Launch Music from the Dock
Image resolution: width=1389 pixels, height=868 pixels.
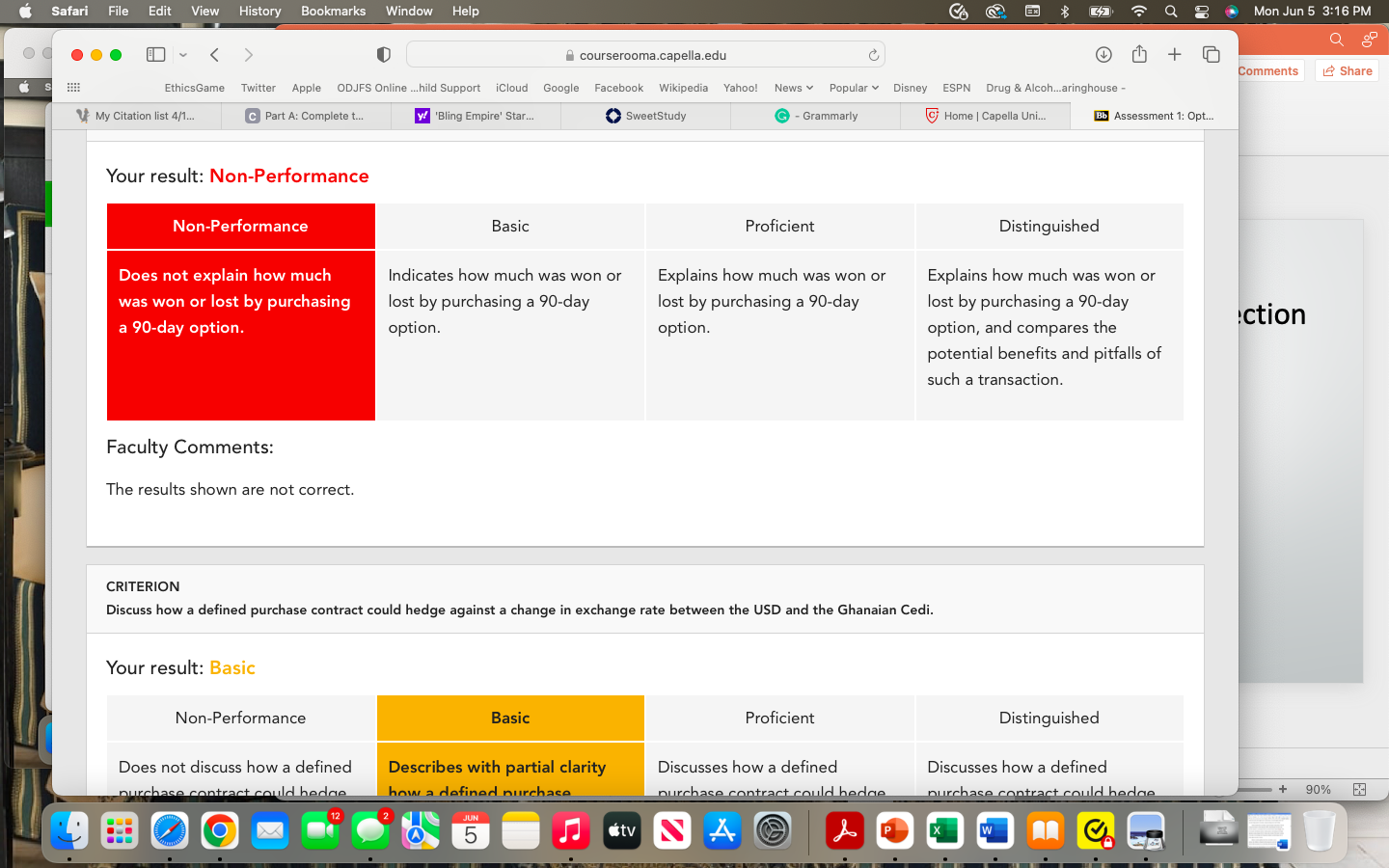(x=571, y=830)
